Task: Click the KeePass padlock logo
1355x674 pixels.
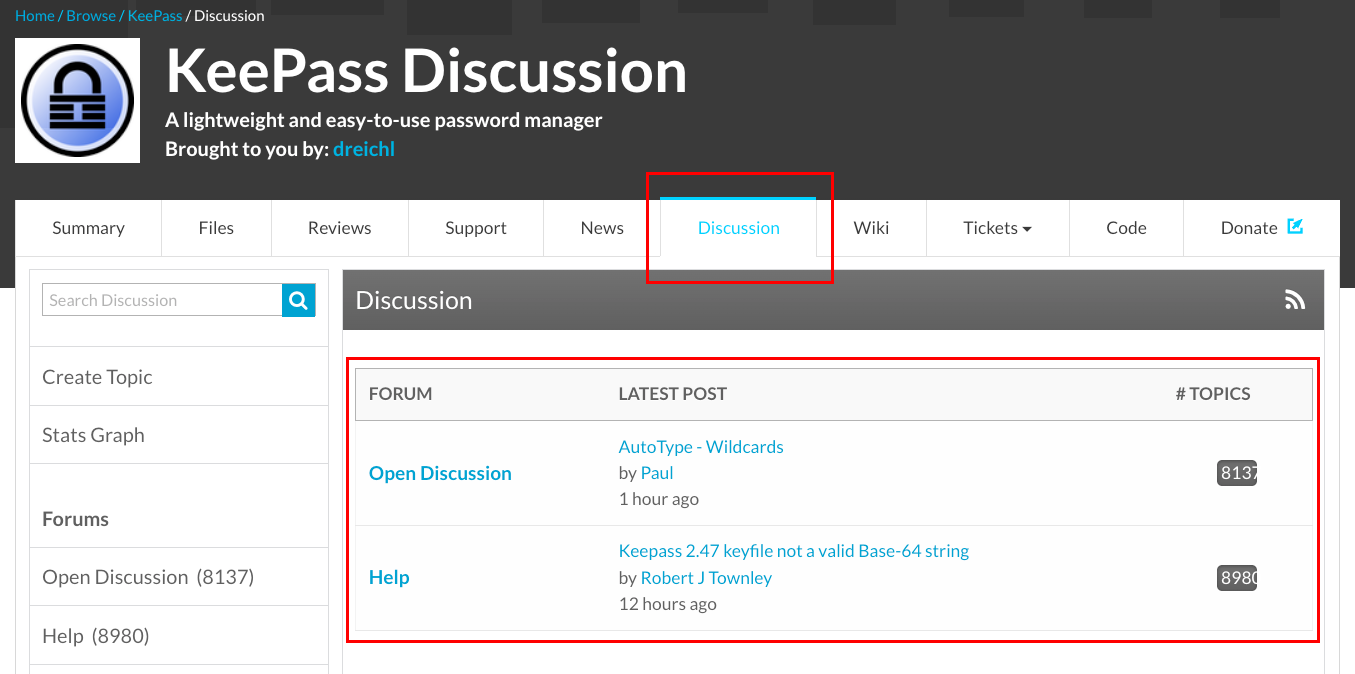Action: click(77, 101)
